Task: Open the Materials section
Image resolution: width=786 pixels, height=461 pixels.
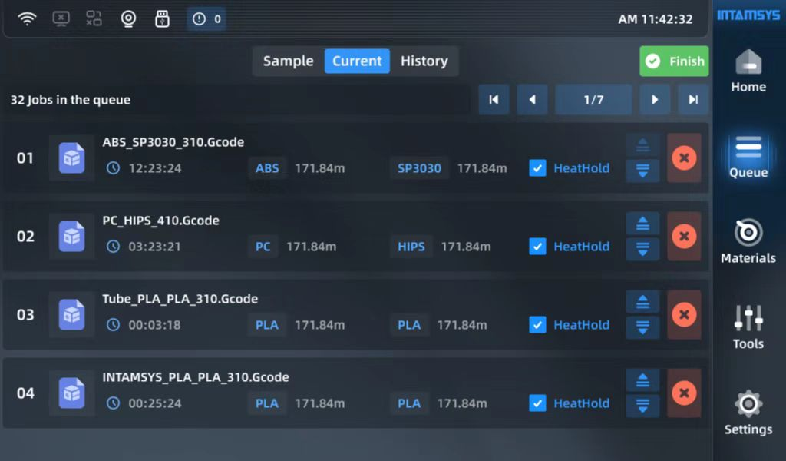Action: click(748, 242)
